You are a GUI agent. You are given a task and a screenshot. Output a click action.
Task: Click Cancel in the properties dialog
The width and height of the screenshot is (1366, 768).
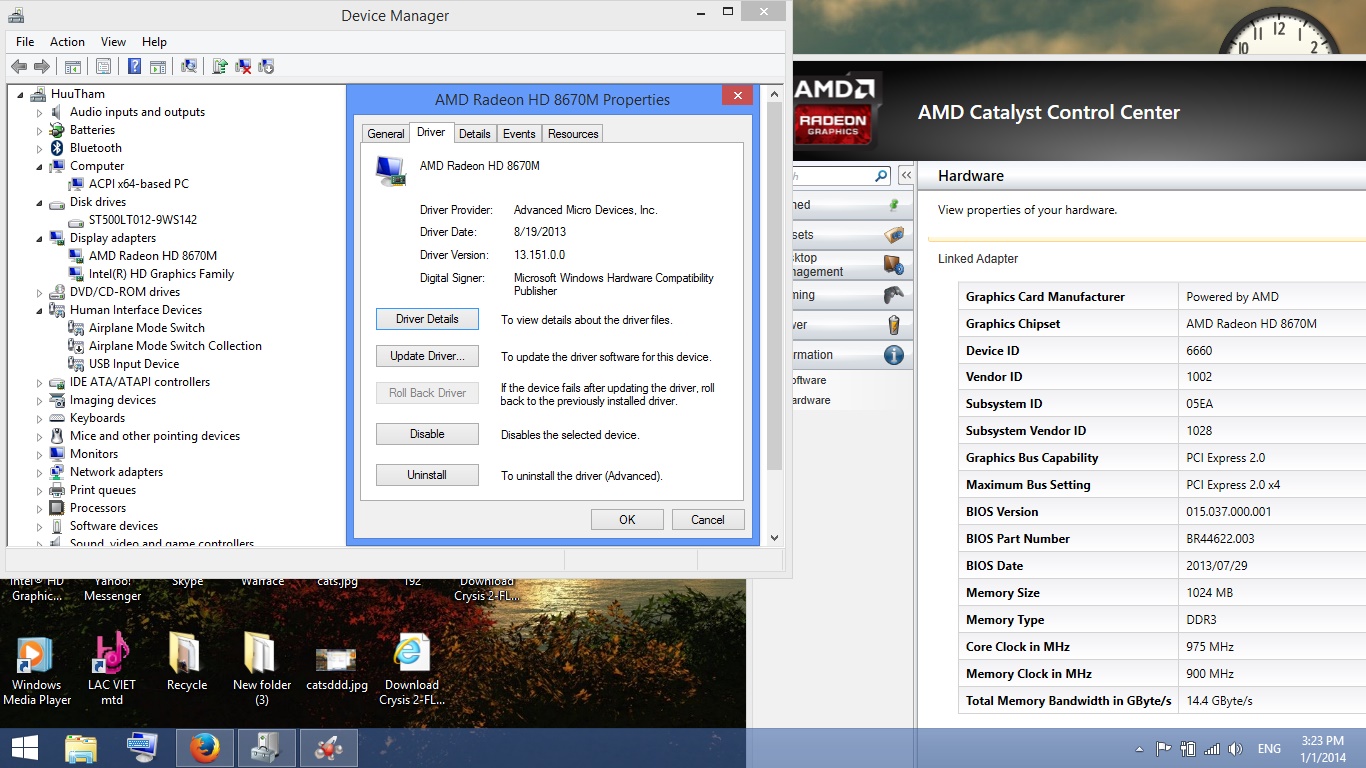click(x=707, y=519)
